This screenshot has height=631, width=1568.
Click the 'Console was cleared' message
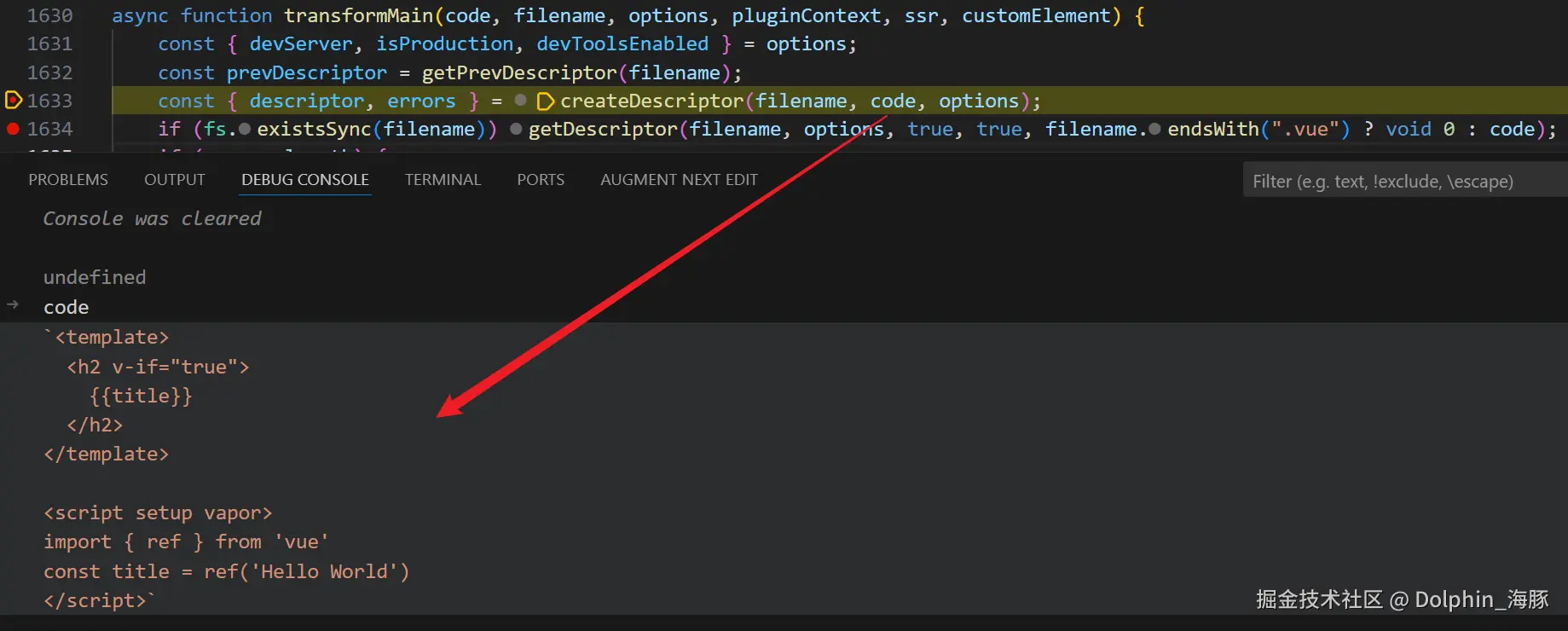coord(152,218)
